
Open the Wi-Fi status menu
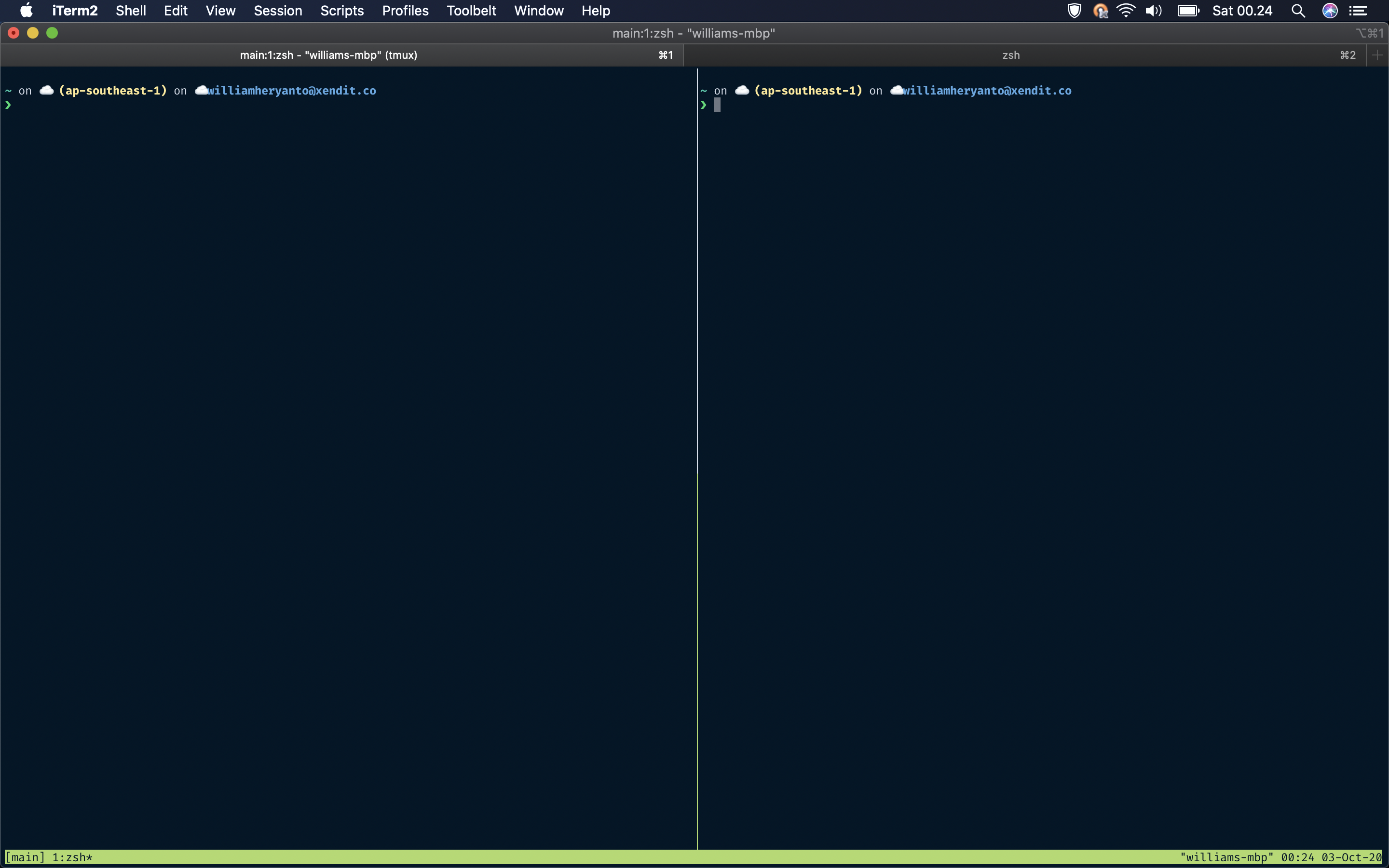(x=1126, y=10)
